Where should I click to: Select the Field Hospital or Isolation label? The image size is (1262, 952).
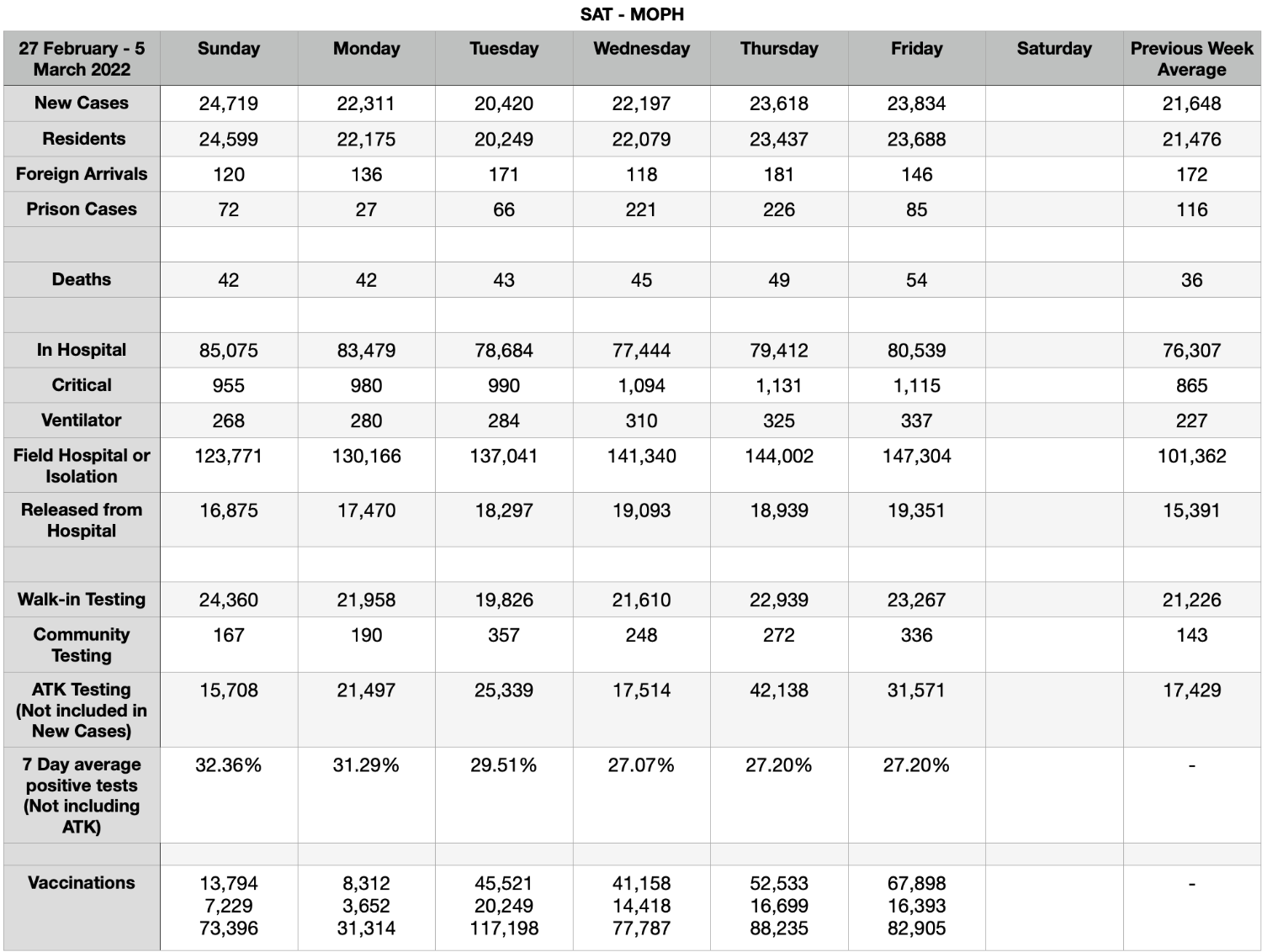pos(82,466)
